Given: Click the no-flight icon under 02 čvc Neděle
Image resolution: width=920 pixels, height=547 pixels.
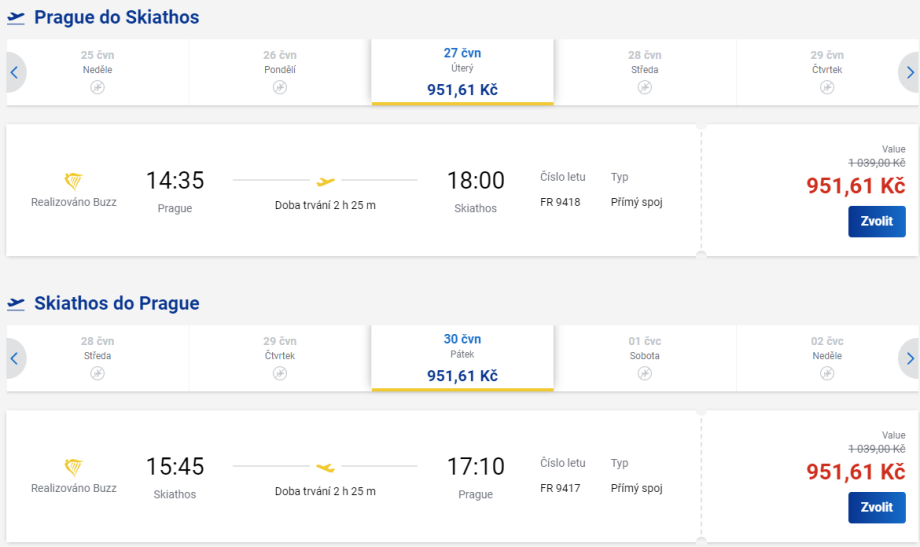Looking at the screenshot, I should [827, 374].
